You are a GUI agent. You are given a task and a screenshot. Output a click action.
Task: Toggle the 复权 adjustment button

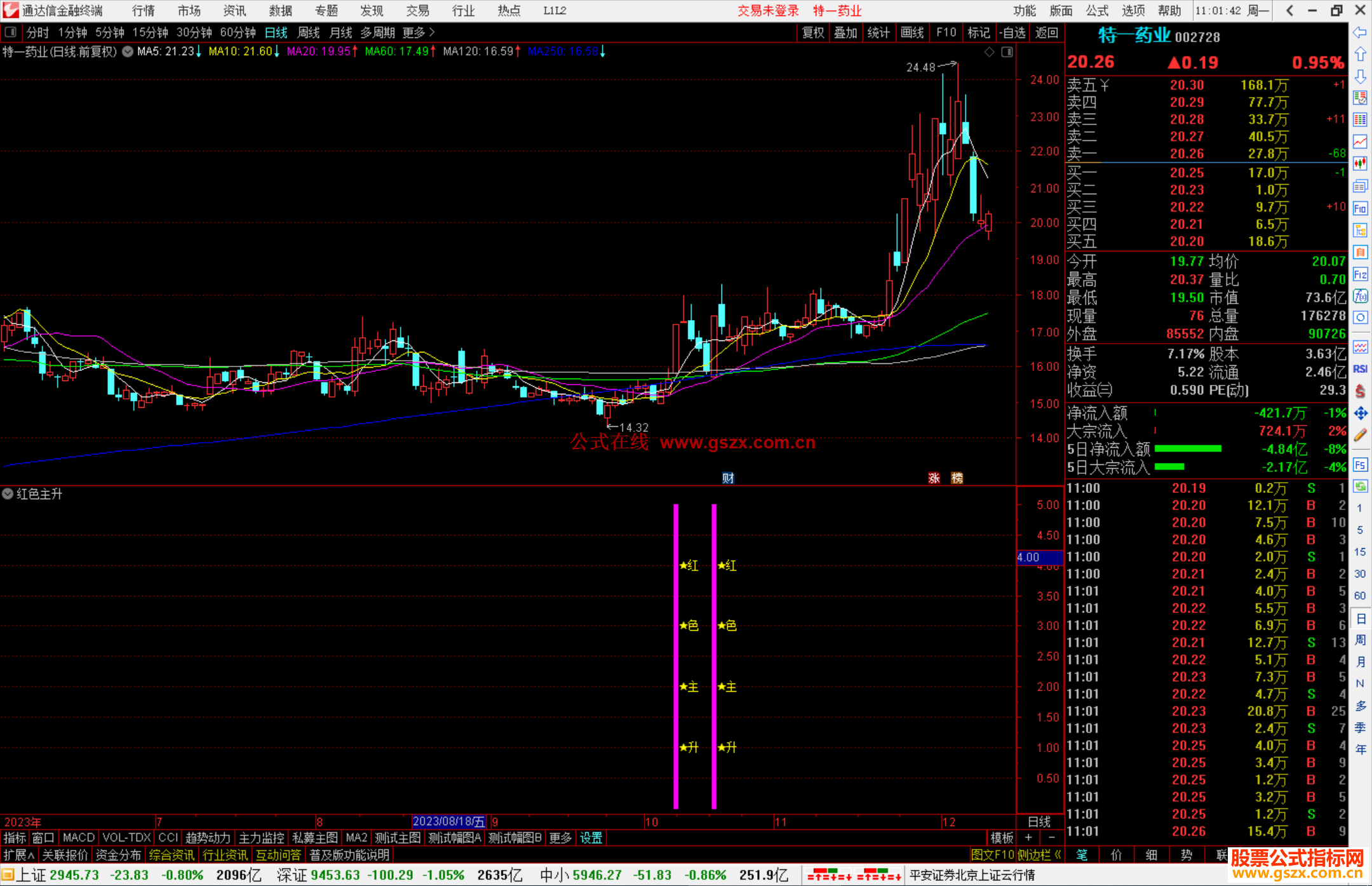click(x=812, y=32)
